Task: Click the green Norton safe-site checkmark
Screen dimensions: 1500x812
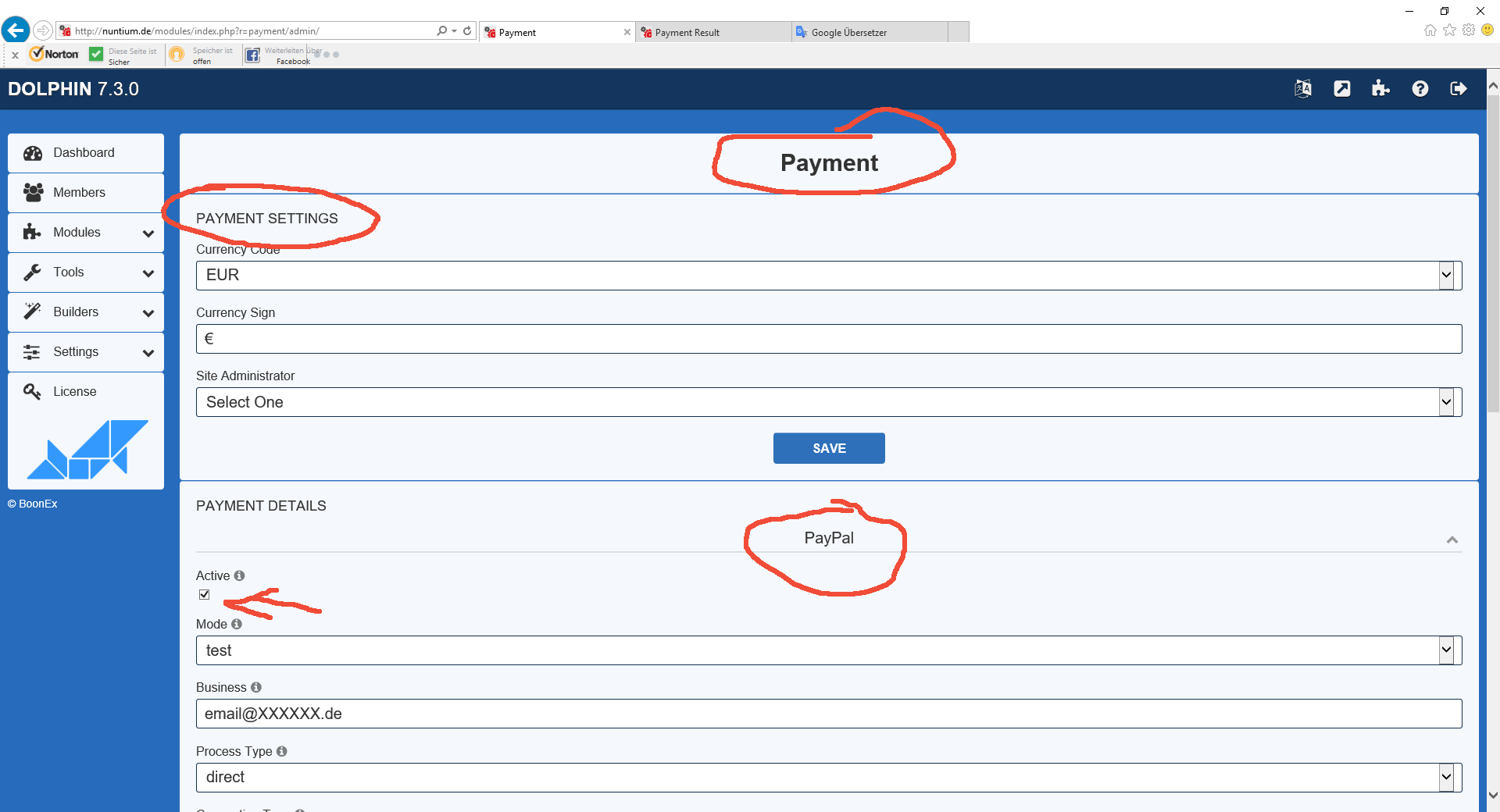Action: coord(96,54)
